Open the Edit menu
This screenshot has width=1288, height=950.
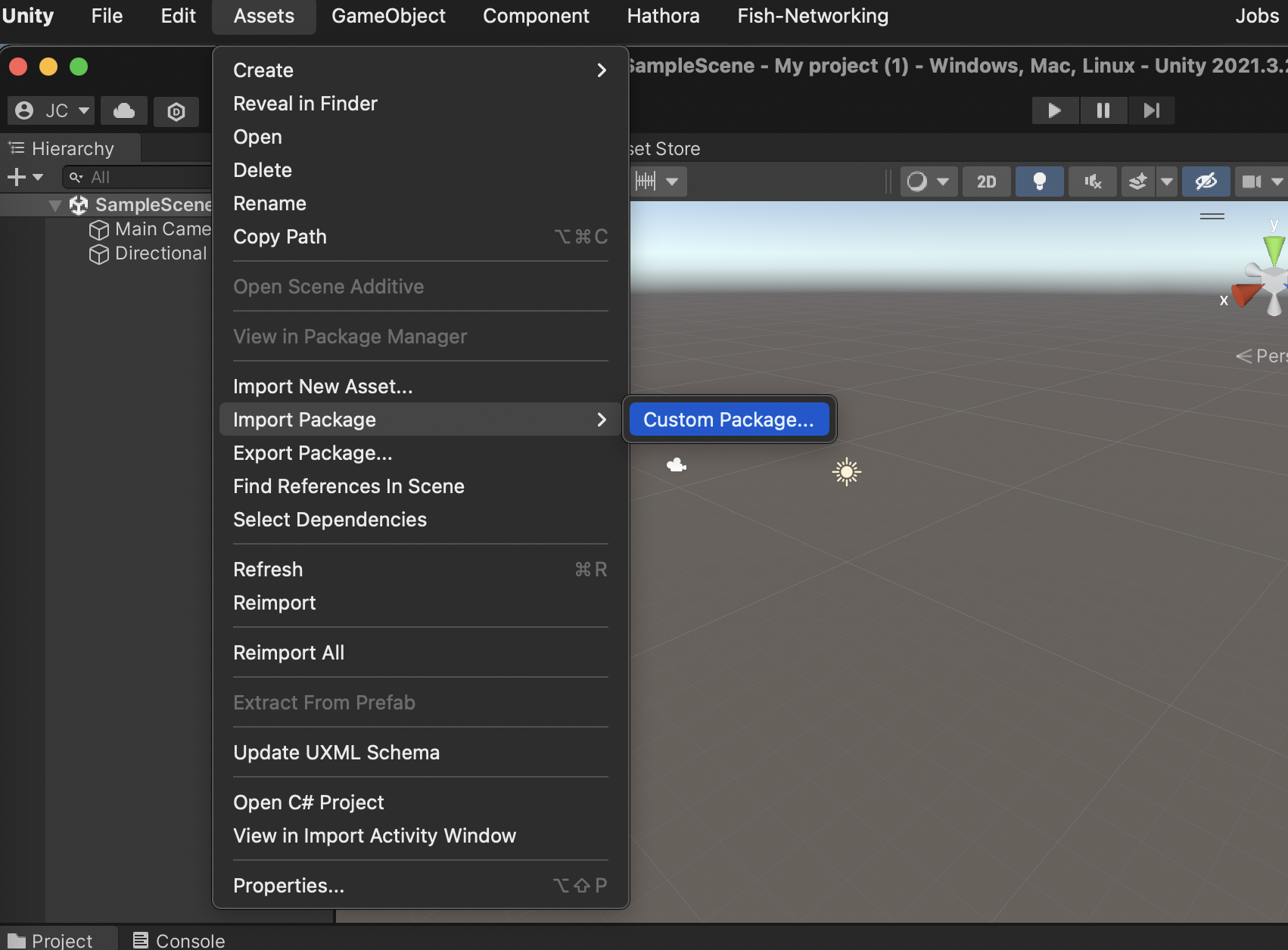point(178,16)
